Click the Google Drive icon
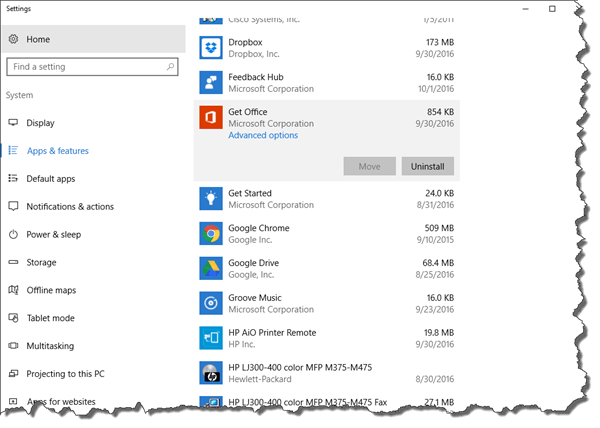The height and width of the screenshot is (428, 600). [210, 268]
